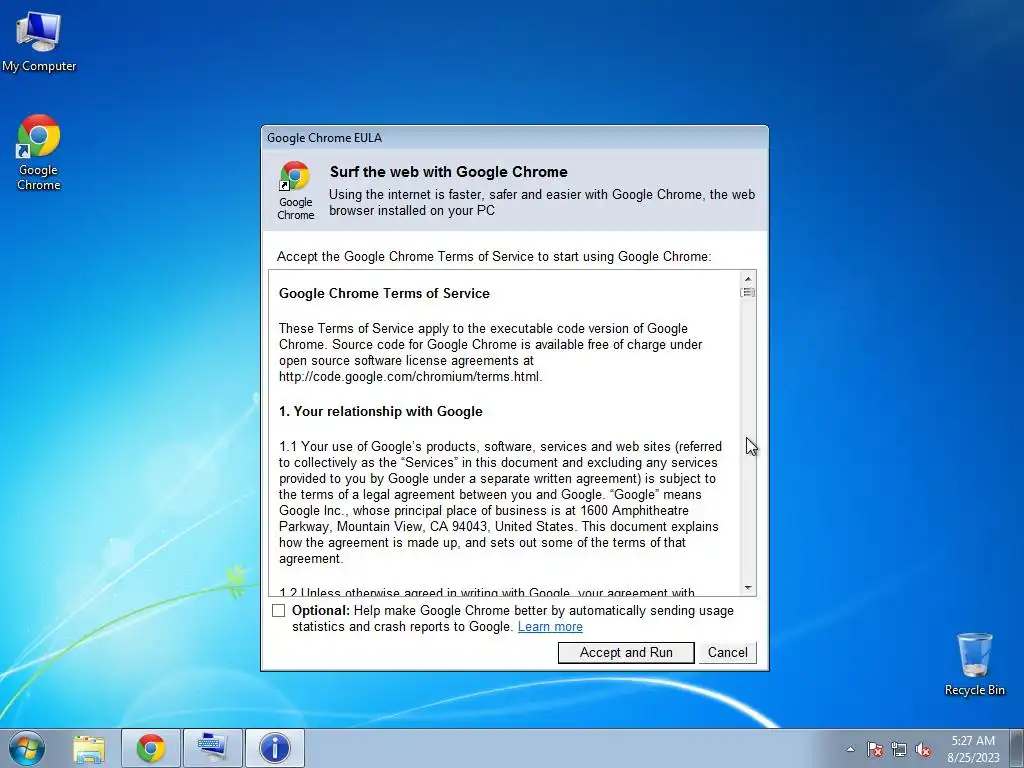This screenshot has width=1024, height=768.
Task: Click the Chrome taskbar button
Action: 151,748
